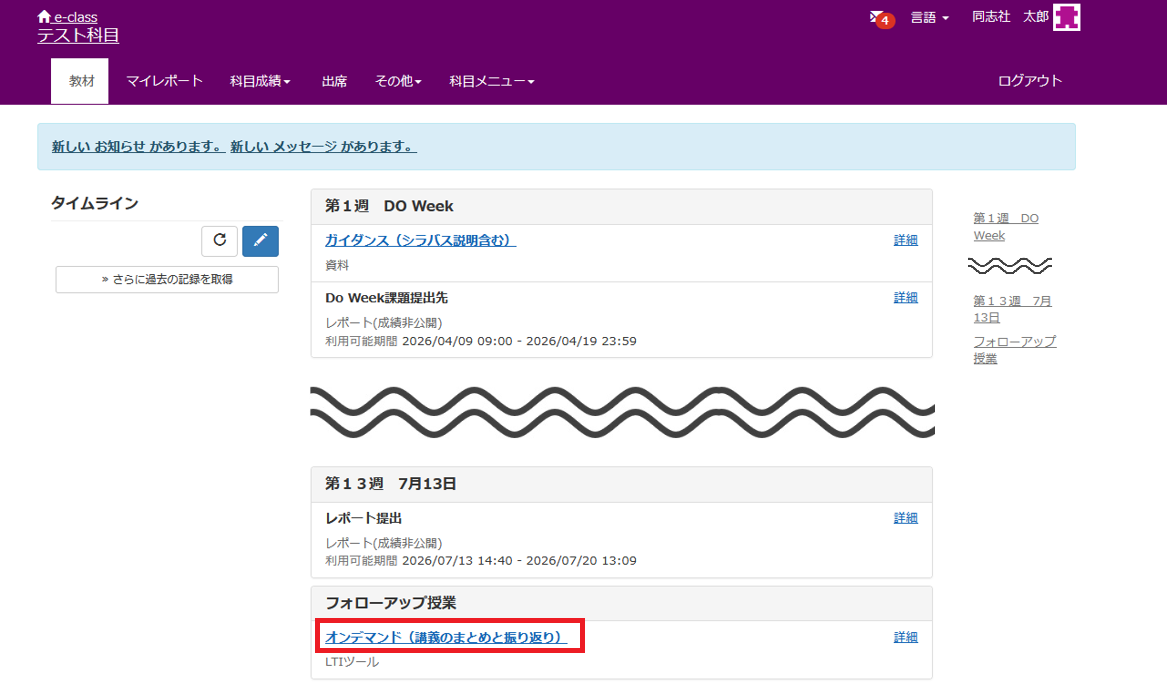Screen dimensions: 1167x684
Task: Jump to フォローアップ授業 in sidebar
Action: point(1014,350)
